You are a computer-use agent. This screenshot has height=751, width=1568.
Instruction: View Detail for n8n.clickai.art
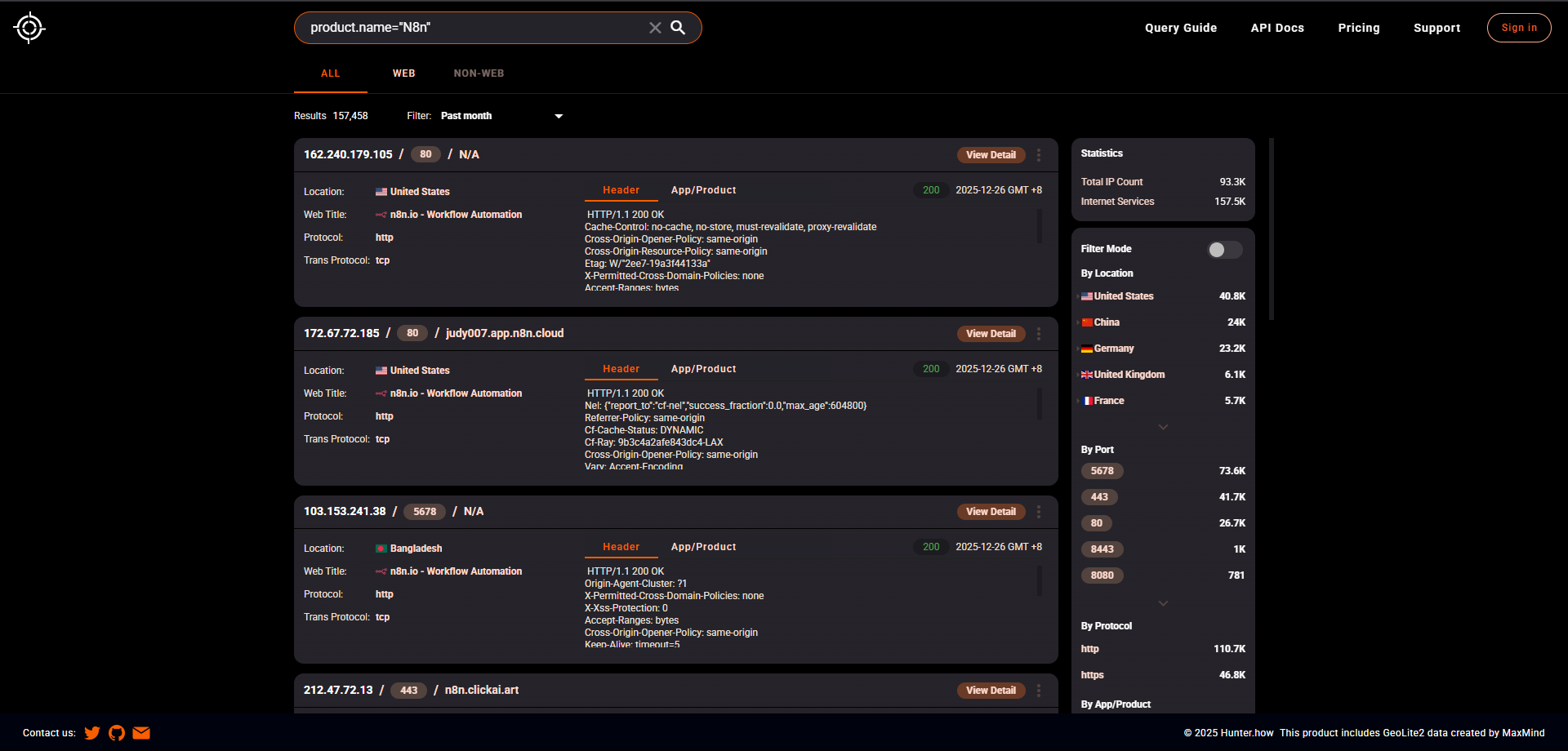tap(991, 691)
